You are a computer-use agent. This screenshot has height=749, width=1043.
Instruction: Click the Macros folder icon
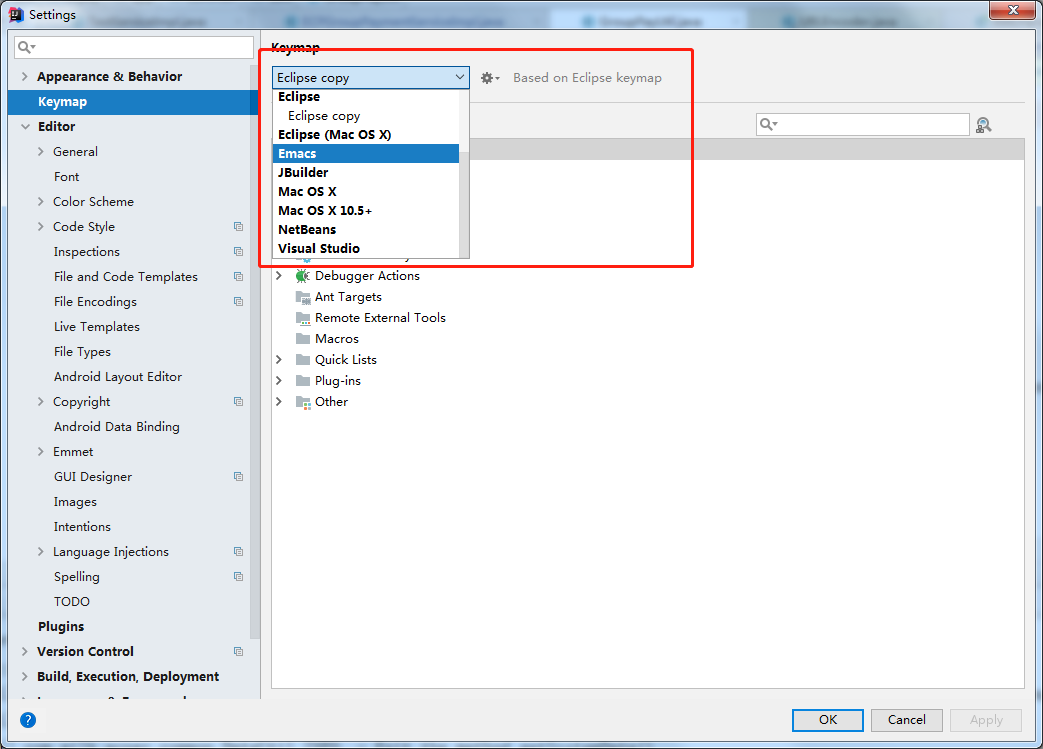[x=303, y=339]
